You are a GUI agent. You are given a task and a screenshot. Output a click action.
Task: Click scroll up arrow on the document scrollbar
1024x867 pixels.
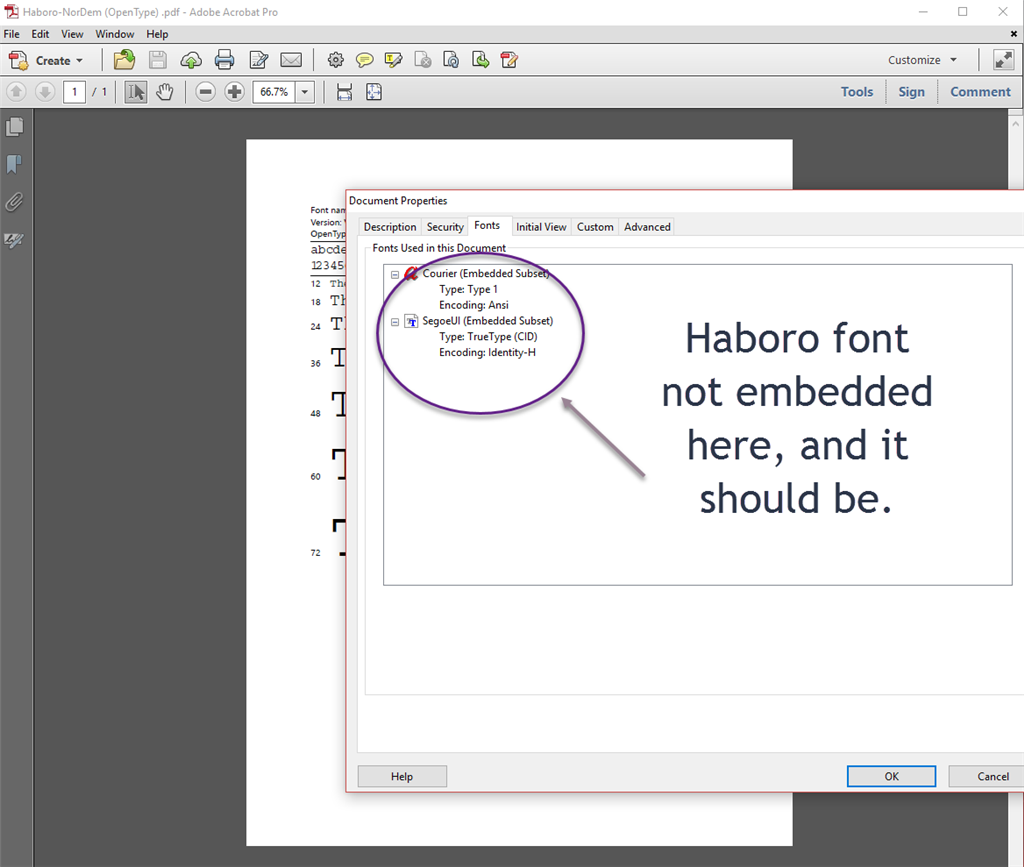point(1016,122)
